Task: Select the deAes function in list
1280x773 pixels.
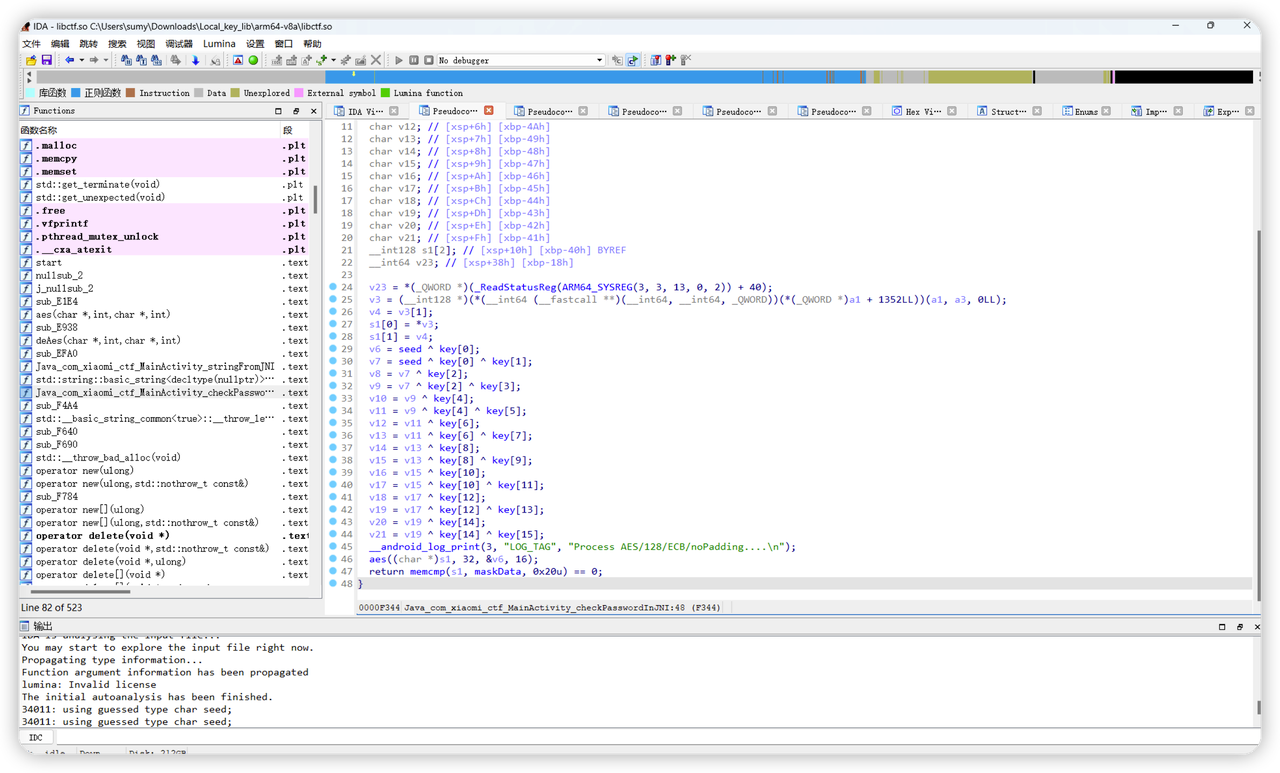Action: click(x=108, y=340)
